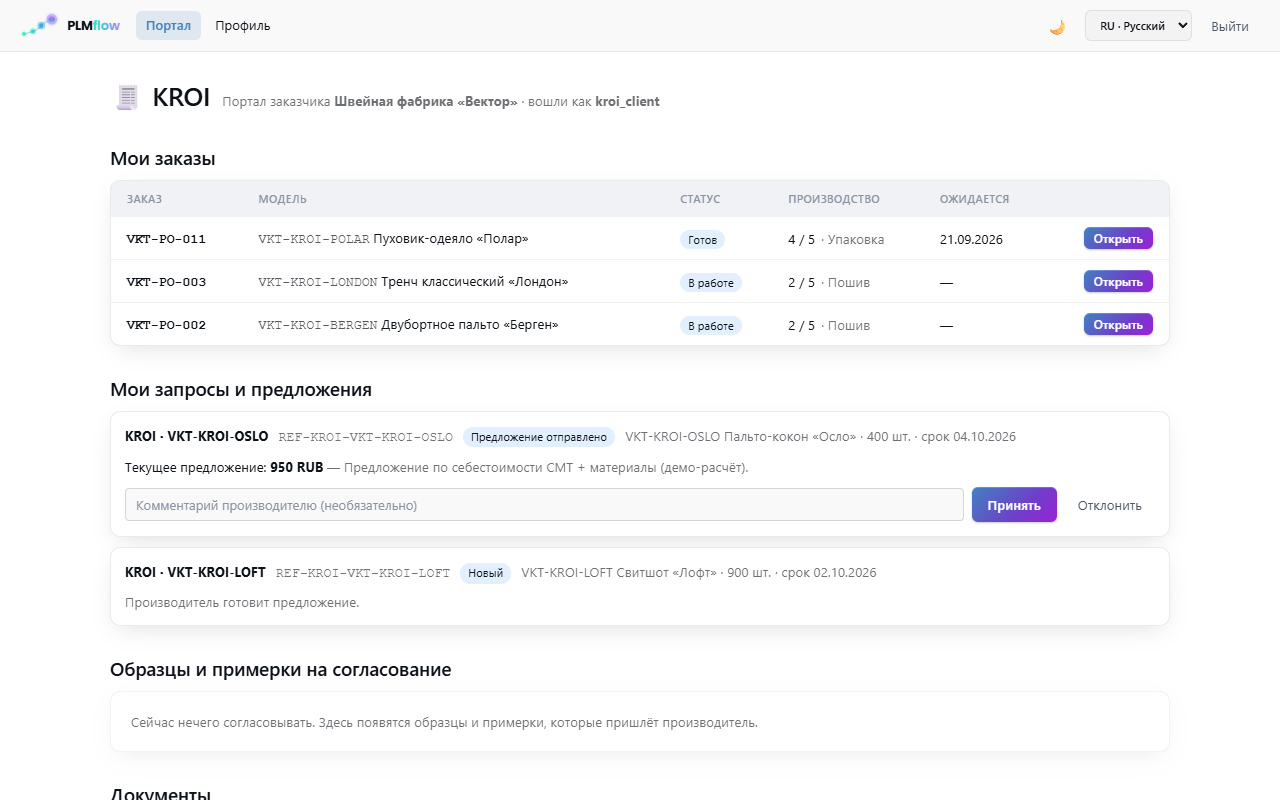Select the VKT-PO-003 order number
This screenshot has height=800, width=1280.
coord(166,282)
